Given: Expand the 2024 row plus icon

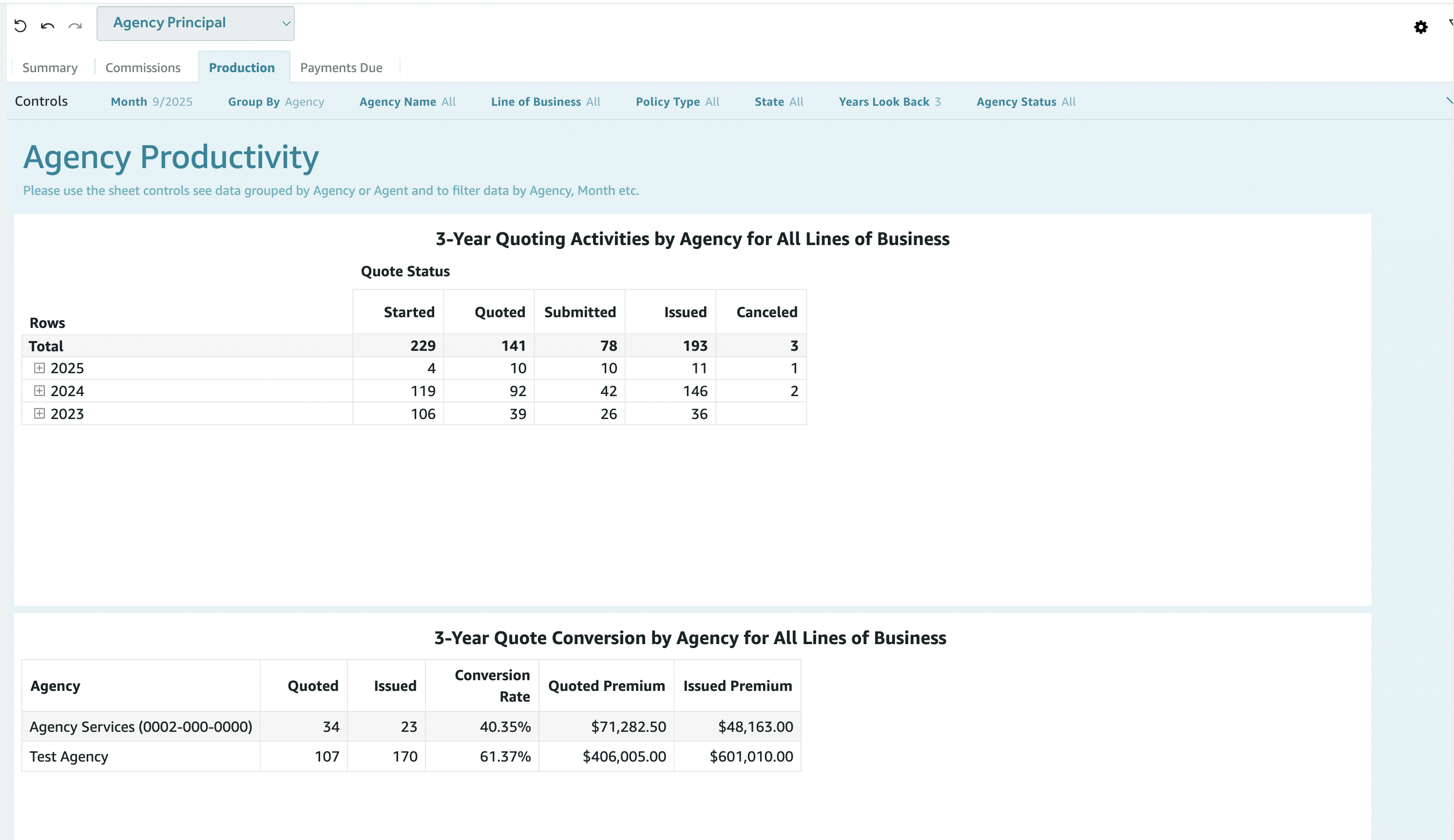Looking at the screenshot, I should pyautogui.click(x=39, y=391).
